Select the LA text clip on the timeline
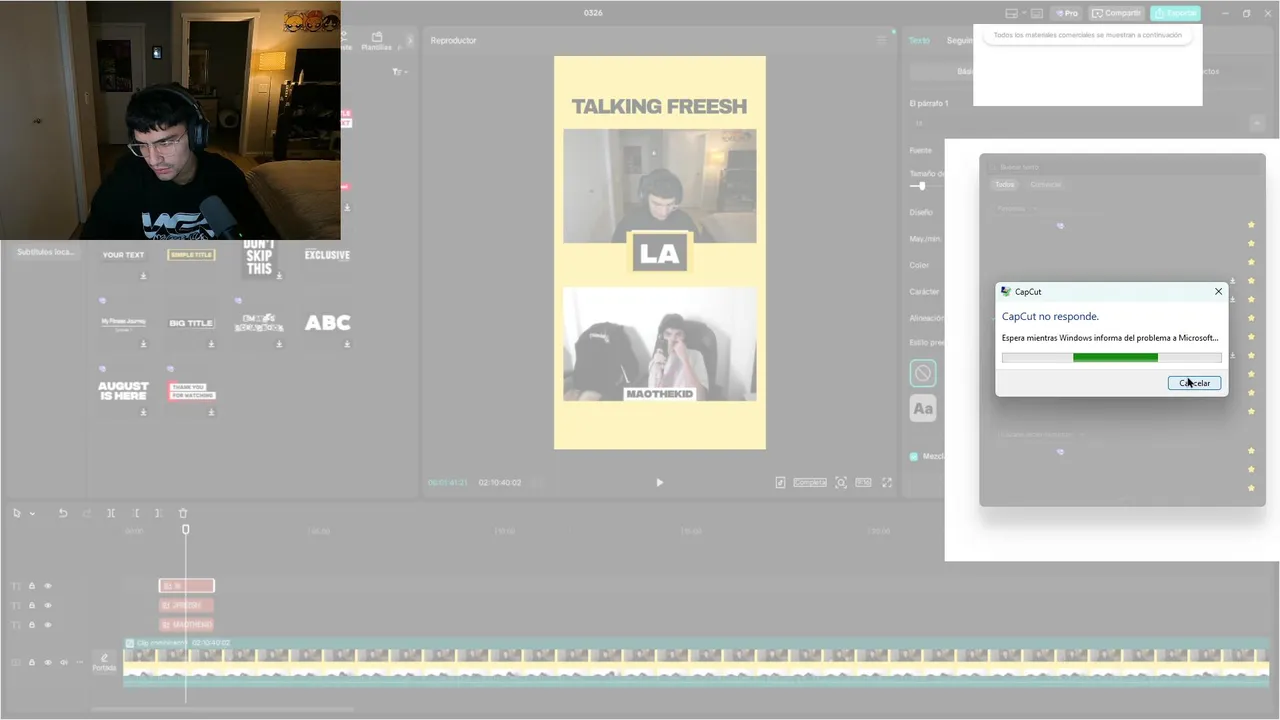1280x720 pixels. [x=186, y=586]
